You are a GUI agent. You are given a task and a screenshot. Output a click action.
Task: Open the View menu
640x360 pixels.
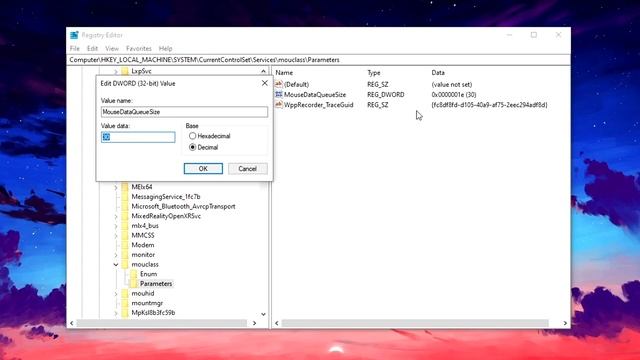tap(112, 48)
